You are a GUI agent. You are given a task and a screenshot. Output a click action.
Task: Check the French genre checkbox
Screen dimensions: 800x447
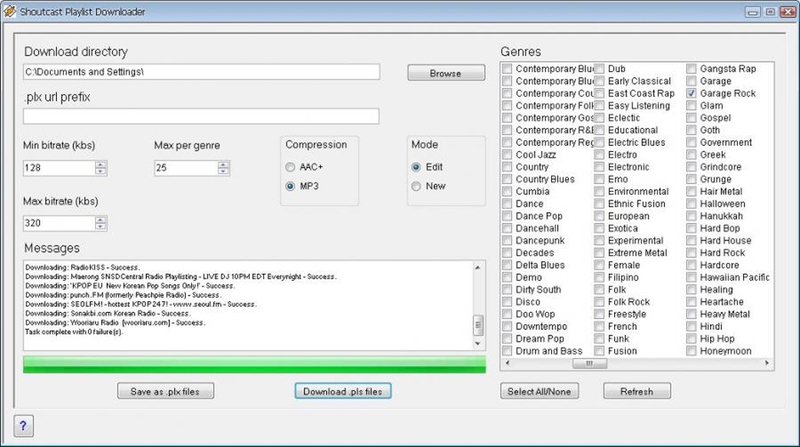[599, 327]
